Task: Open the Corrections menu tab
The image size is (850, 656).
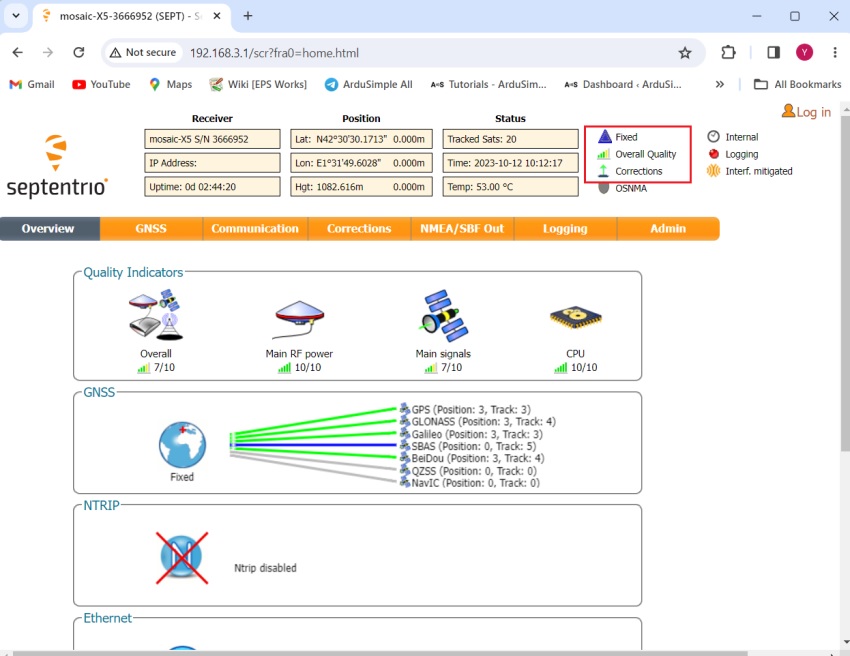Action: tap(359, 229)
